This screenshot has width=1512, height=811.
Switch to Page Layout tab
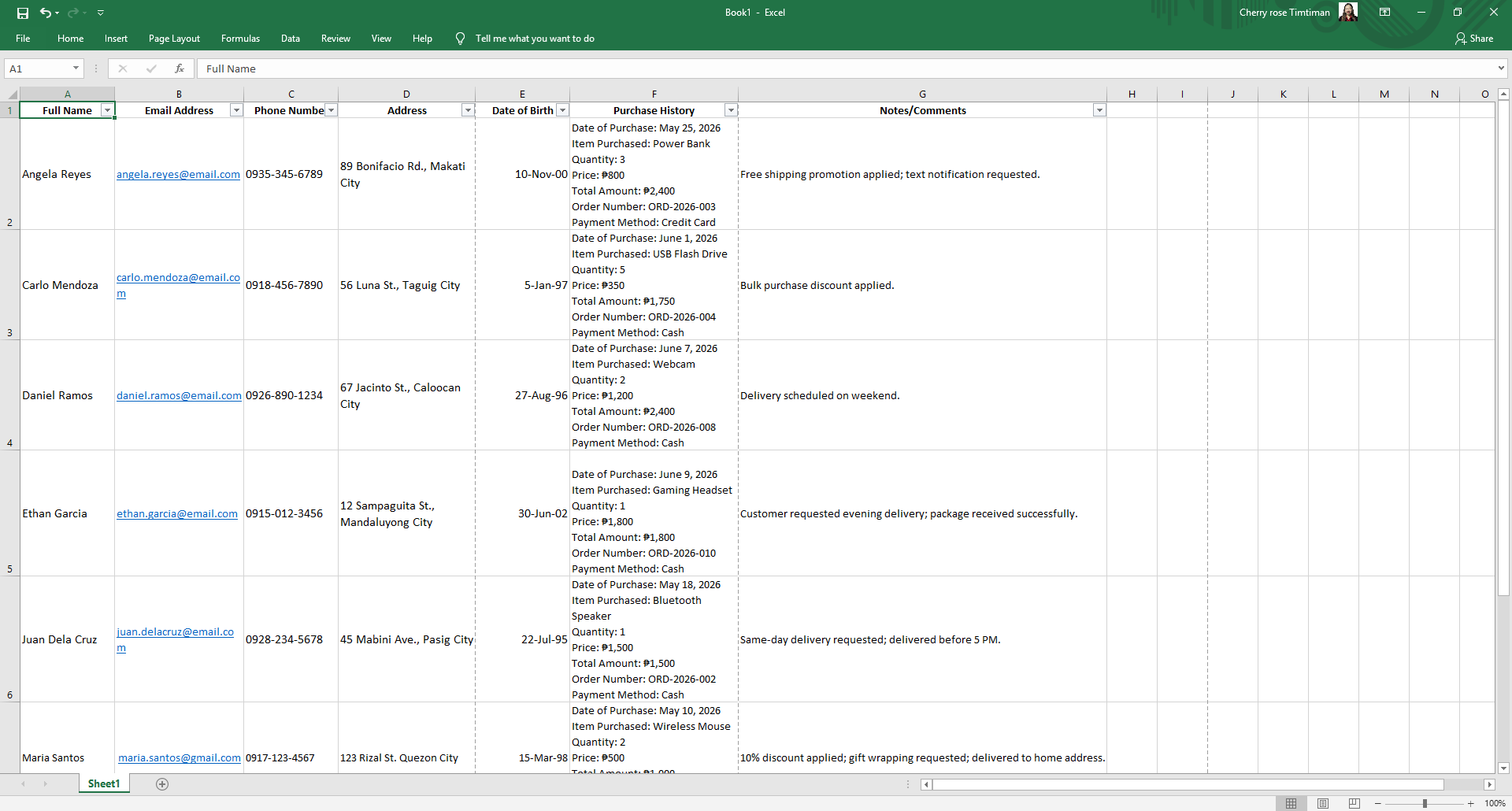(x=174, y=39)
